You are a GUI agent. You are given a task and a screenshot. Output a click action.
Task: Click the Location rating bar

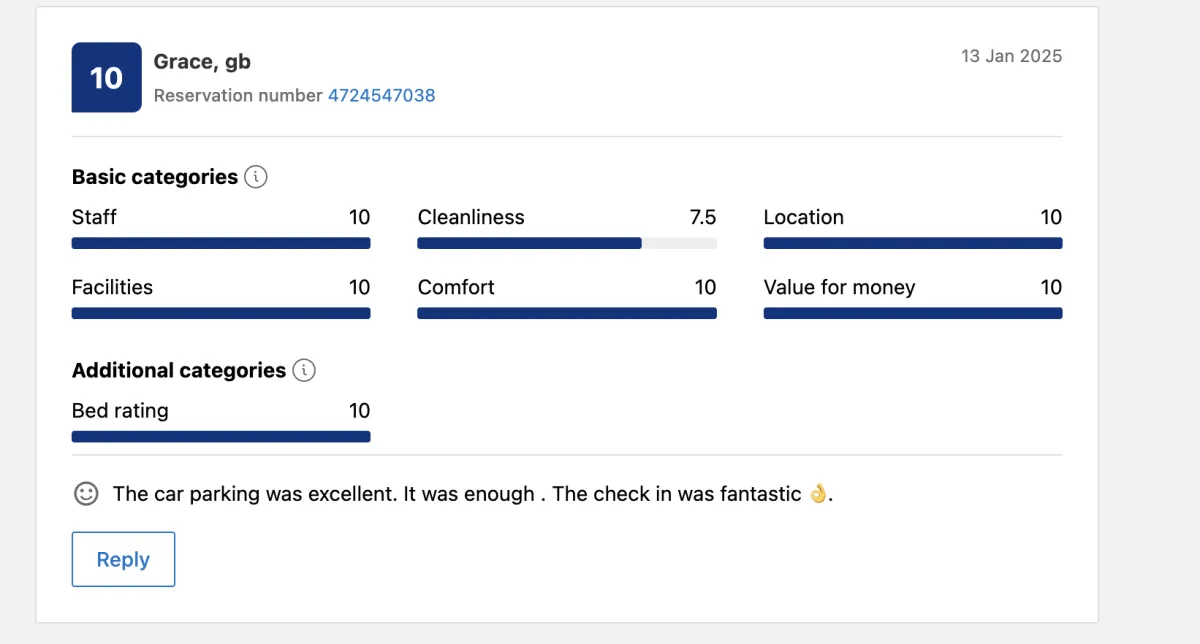pos(912,243)
